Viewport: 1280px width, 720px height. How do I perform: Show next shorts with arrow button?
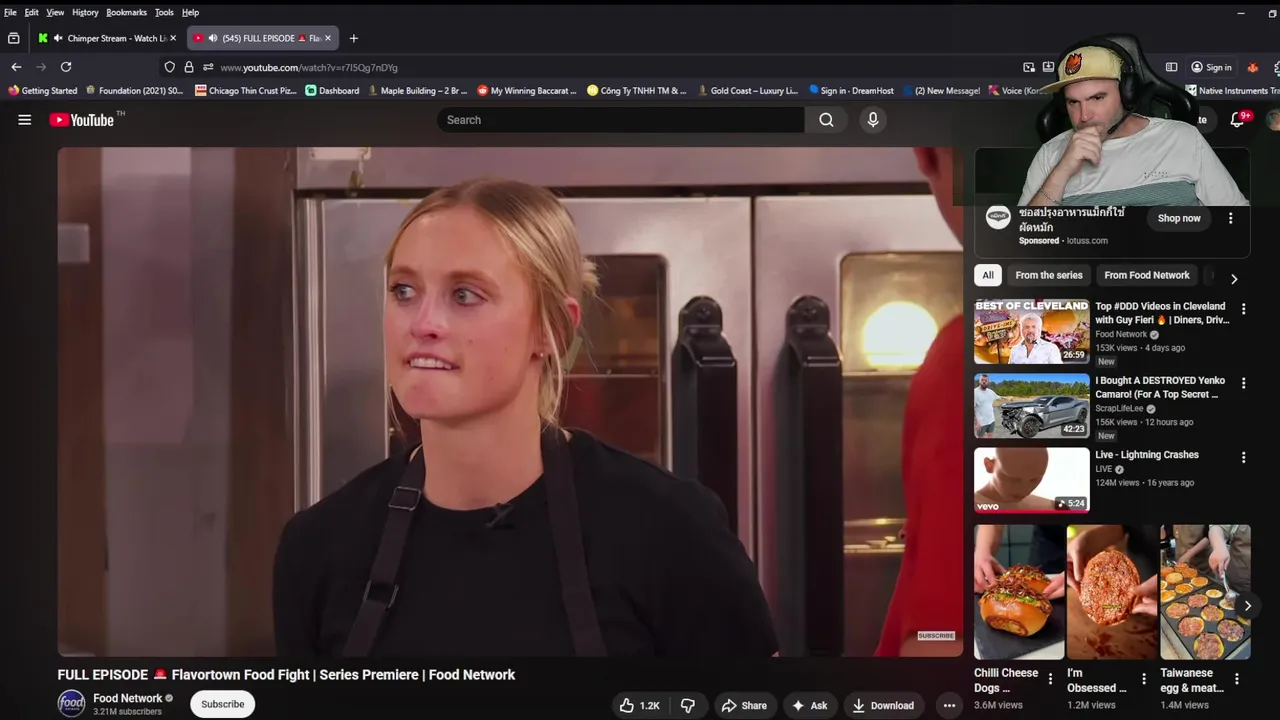pyautogui.click(x=1247, y=606)
